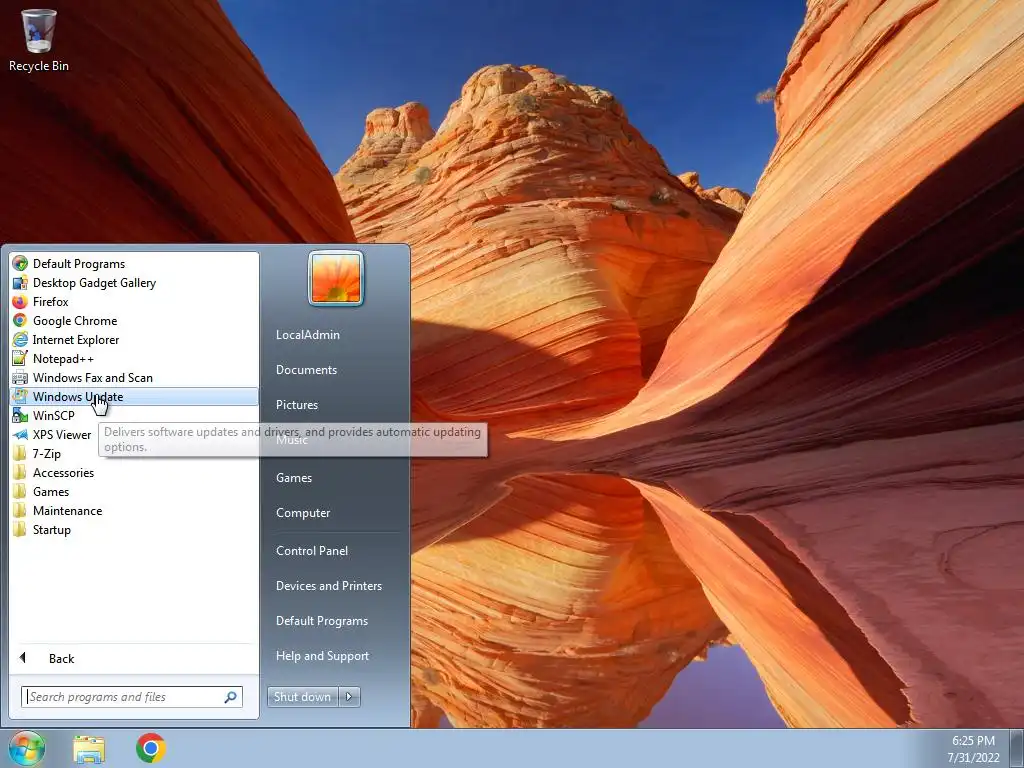Click the Maintenance folder icon

point(20,511)
